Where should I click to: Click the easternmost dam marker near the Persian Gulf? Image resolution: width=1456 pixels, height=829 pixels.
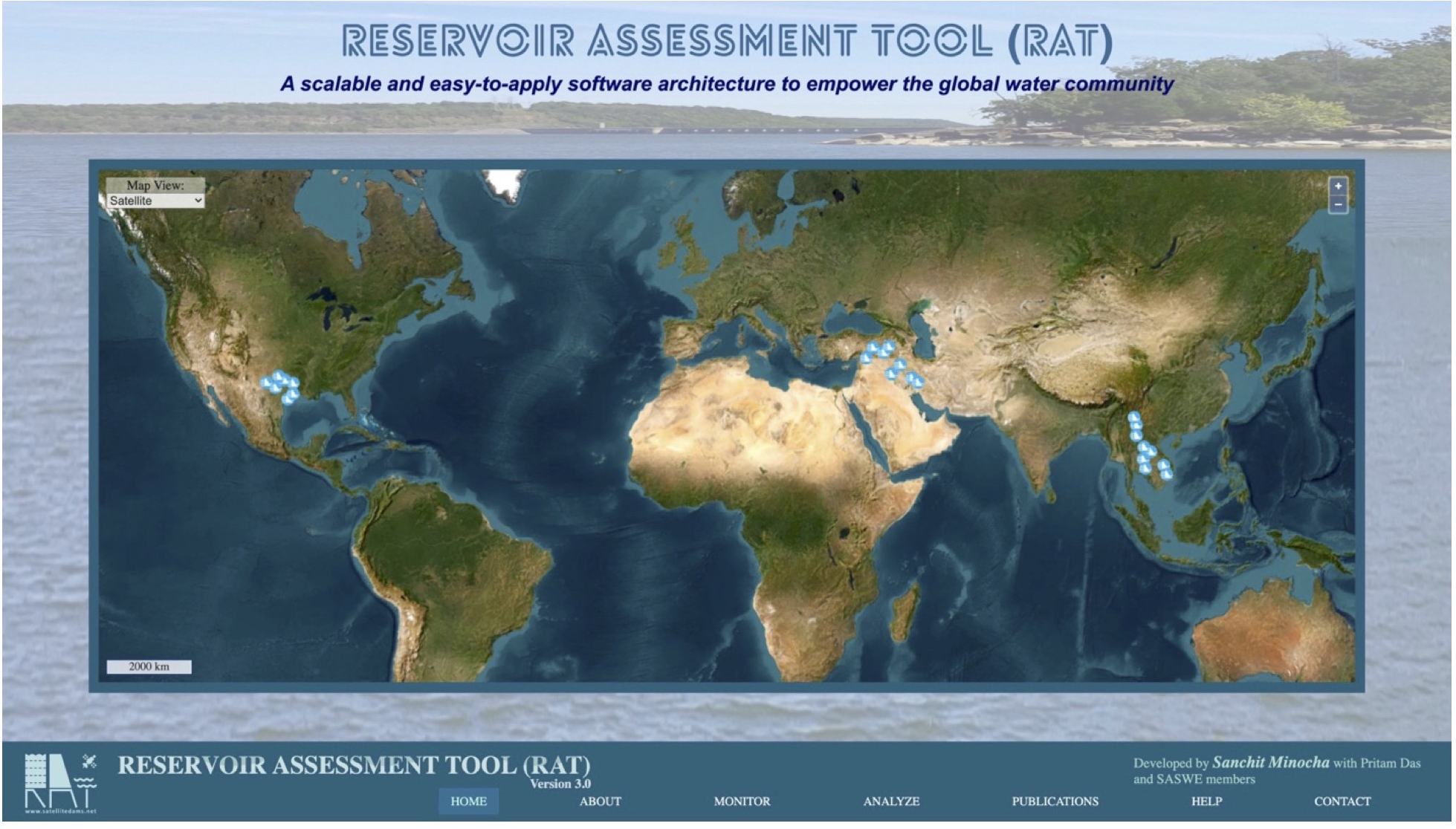click(x=919, y=383)
